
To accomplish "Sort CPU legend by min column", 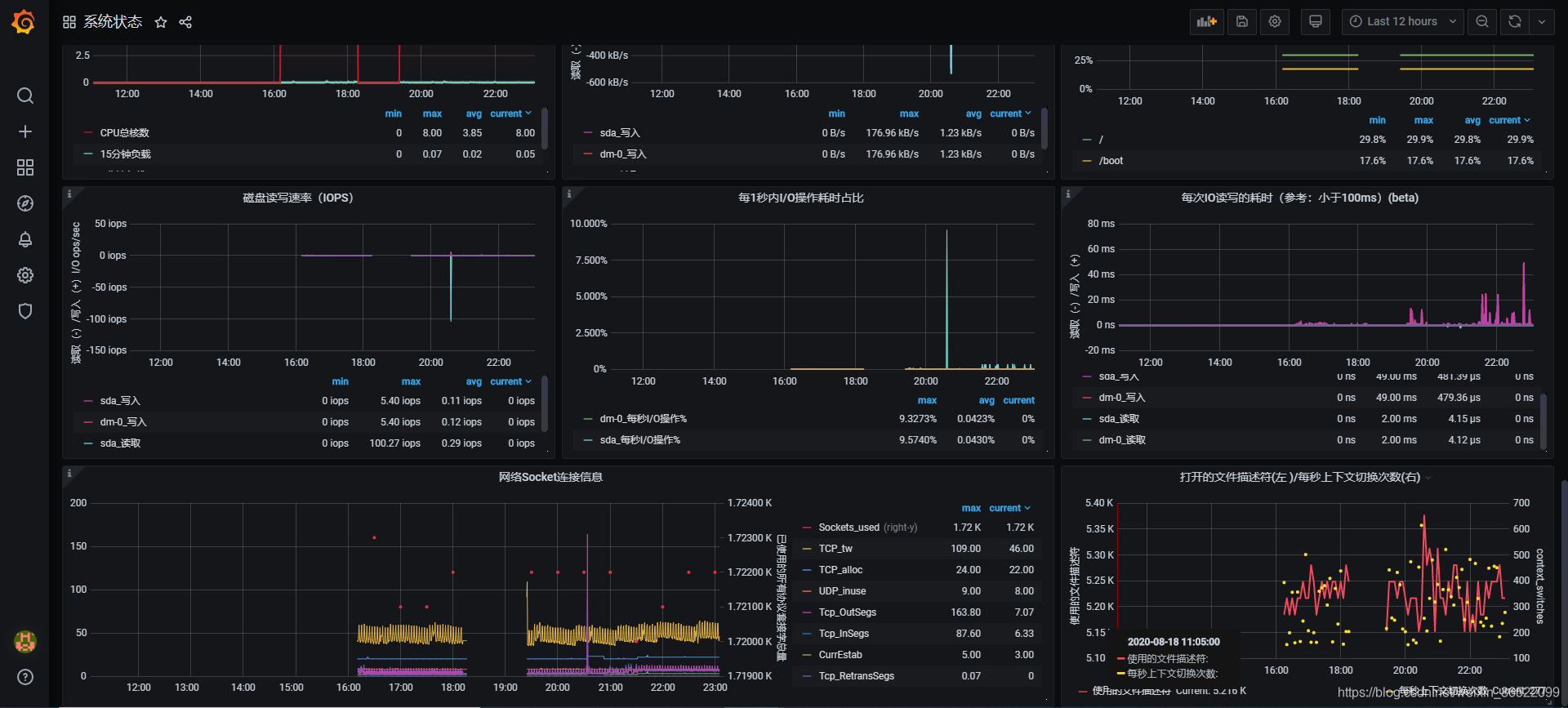I will coord(393,114).
